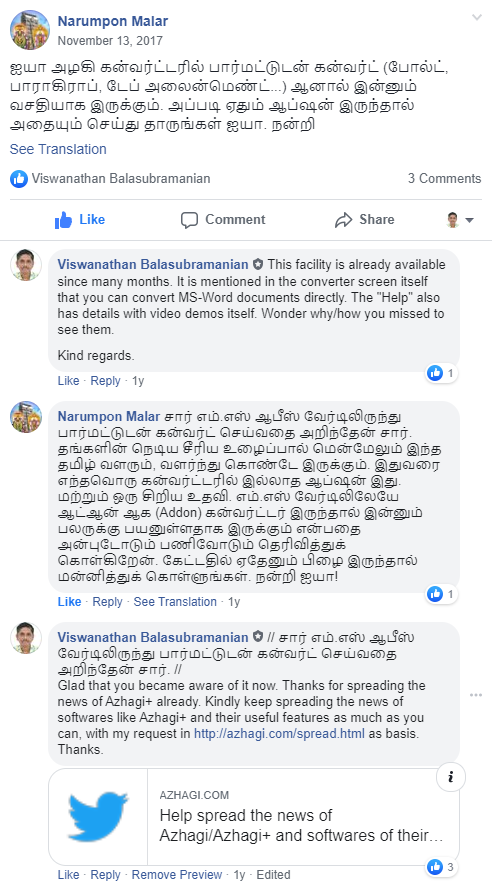Click the info icon on the link preview
492x888 pixels.
(451, 778)
